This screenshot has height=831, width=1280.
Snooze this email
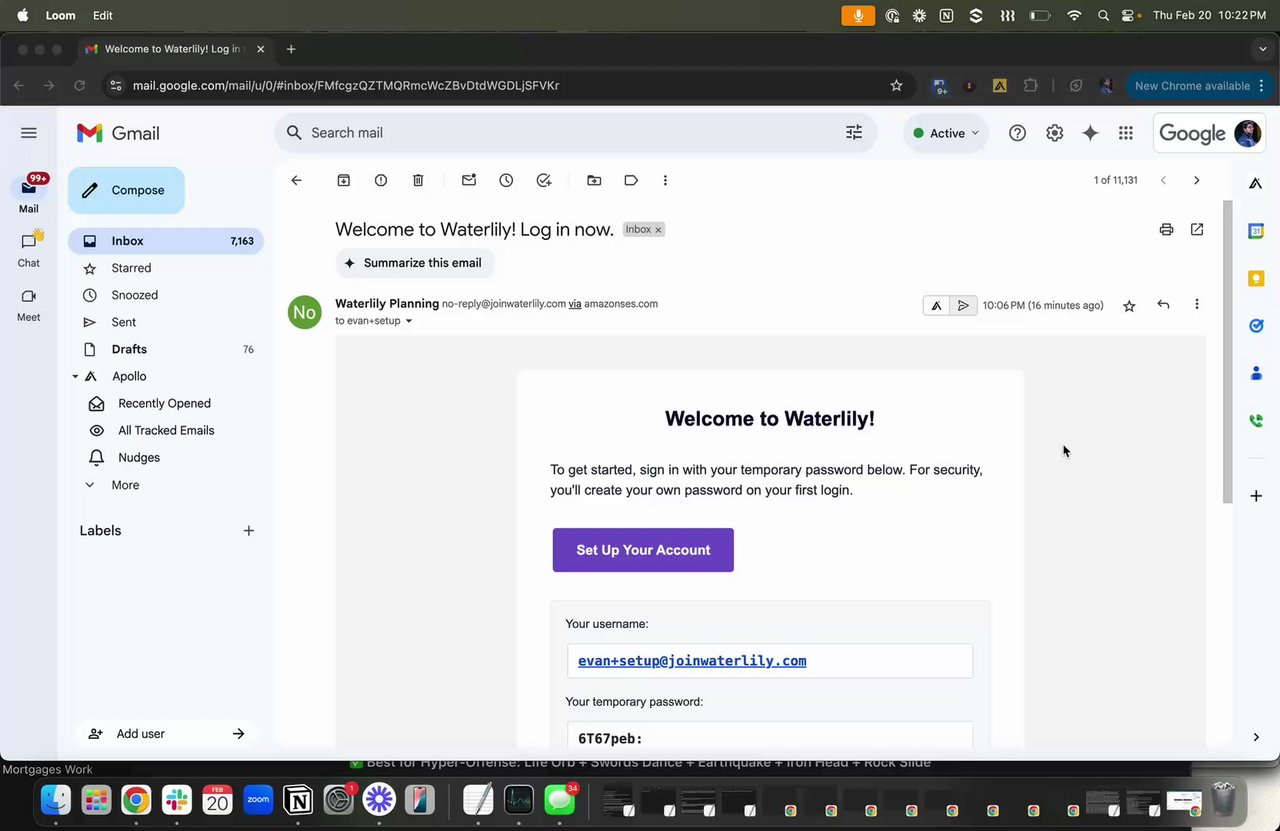[506, 180]
